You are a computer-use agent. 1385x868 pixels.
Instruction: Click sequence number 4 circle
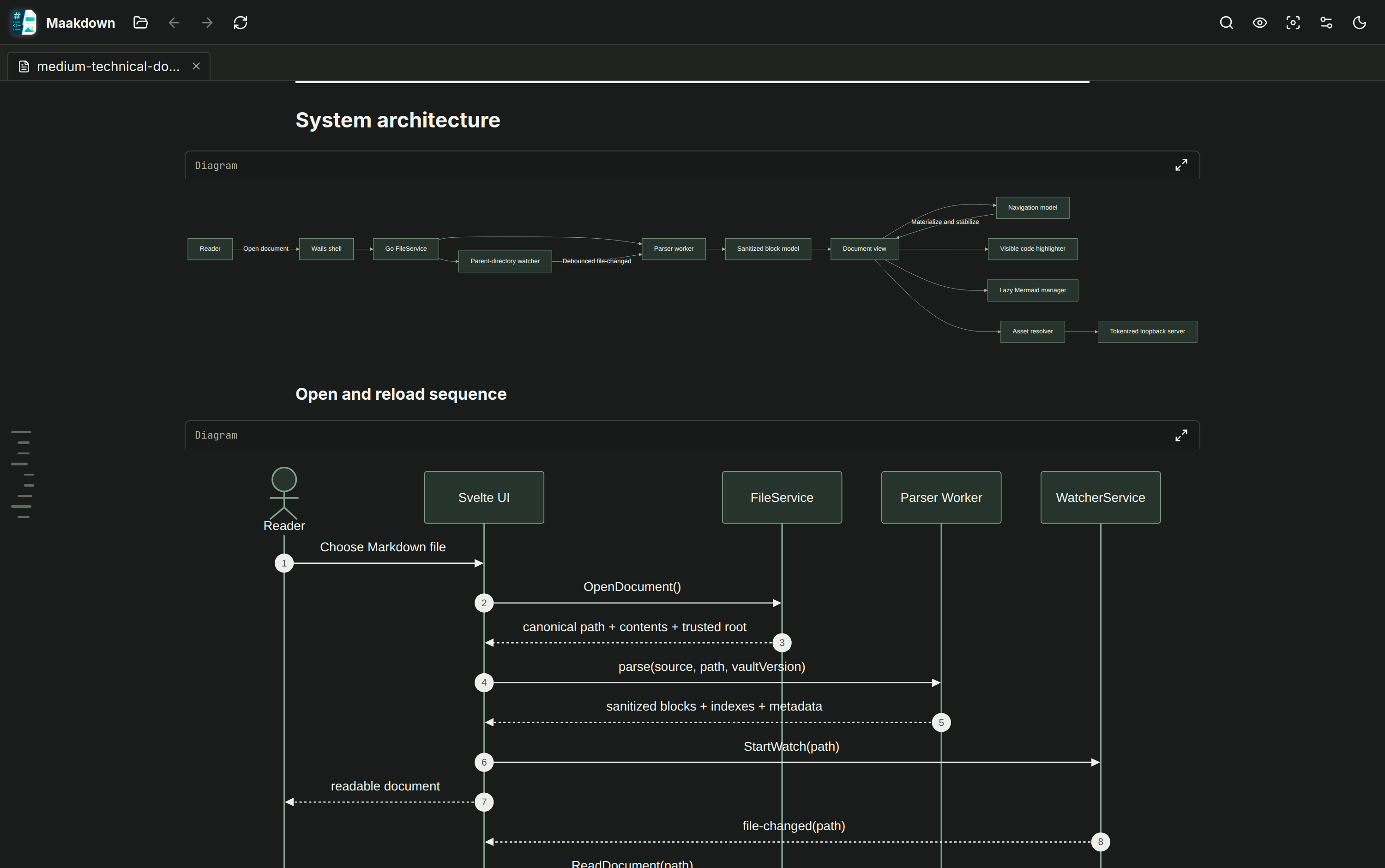click(484, 683)
